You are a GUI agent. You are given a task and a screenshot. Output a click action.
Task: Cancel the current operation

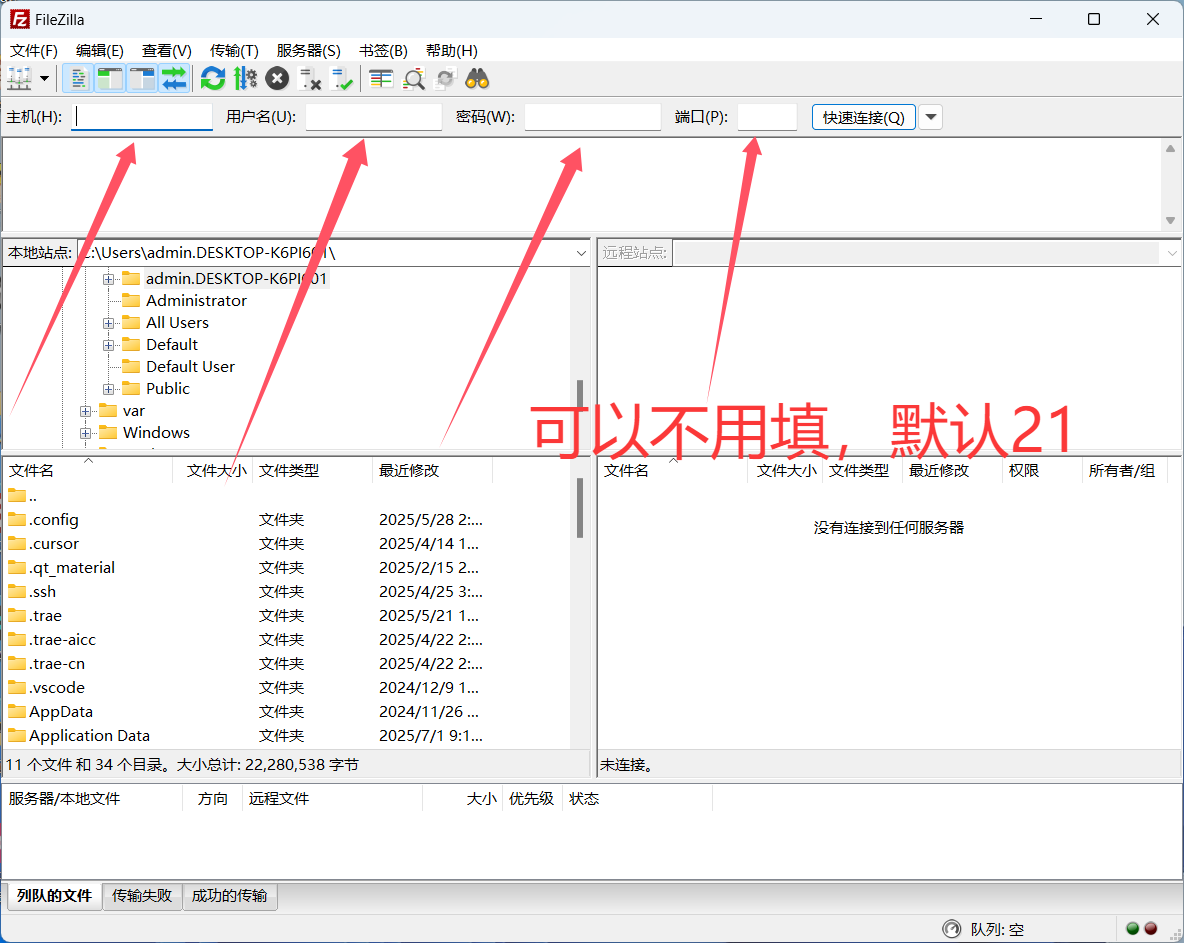coord(277,79)
